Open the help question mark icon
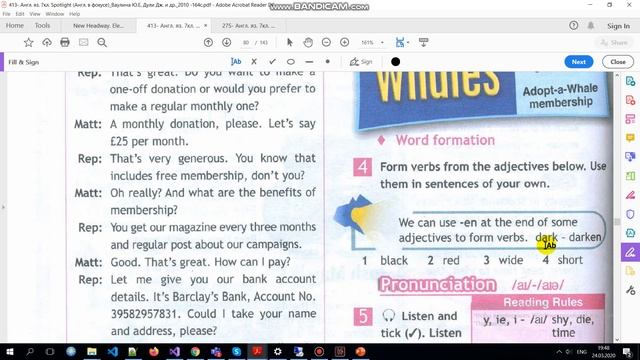Viewport: 640px width, 360px height. (573, 26)
